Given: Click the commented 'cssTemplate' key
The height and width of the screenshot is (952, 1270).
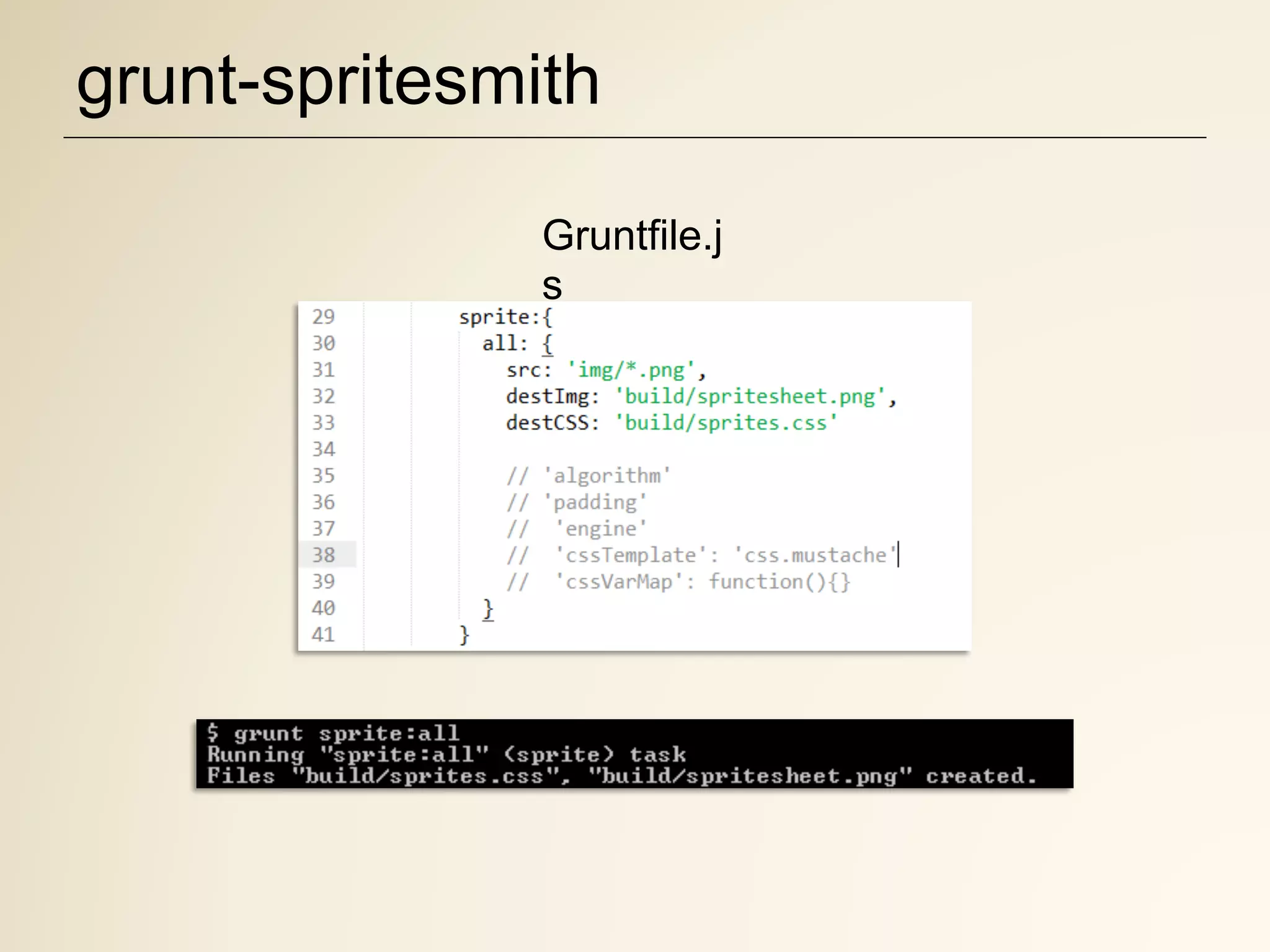Looking at the screenshot, I should 631,556.
